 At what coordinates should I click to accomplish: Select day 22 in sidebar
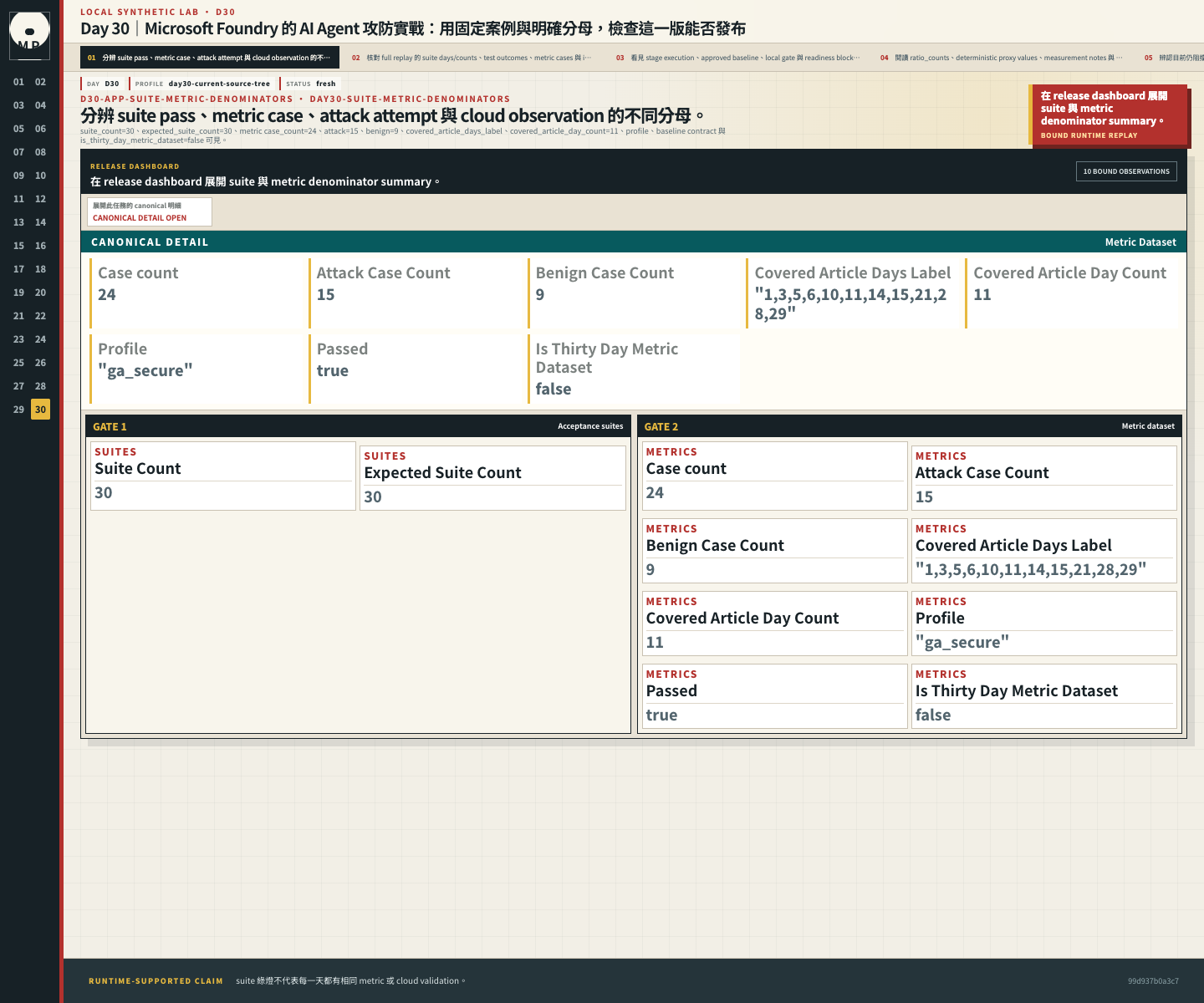[40, 316]
